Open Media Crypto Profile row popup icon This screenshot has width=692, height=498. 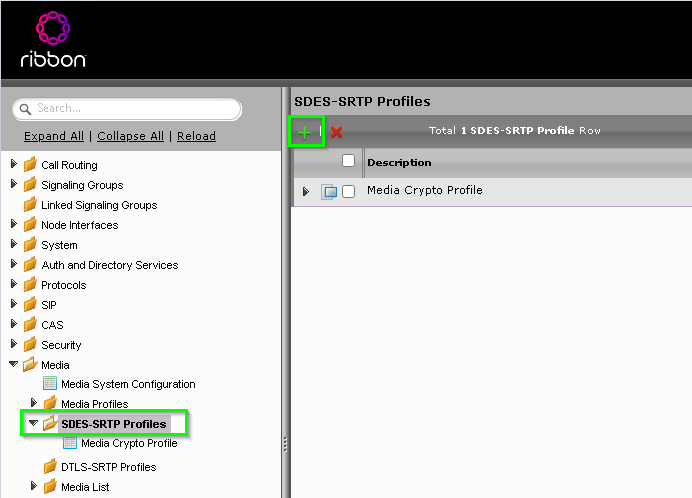click(329, 192)
